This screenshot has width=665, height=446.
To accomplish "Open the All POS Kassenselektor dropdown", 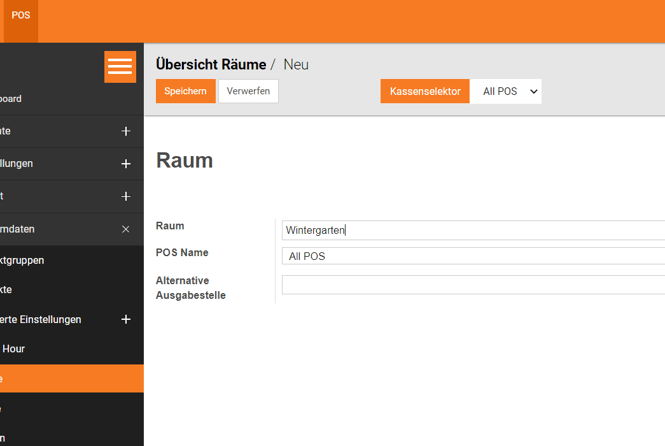I will click(x=506, y=91).
